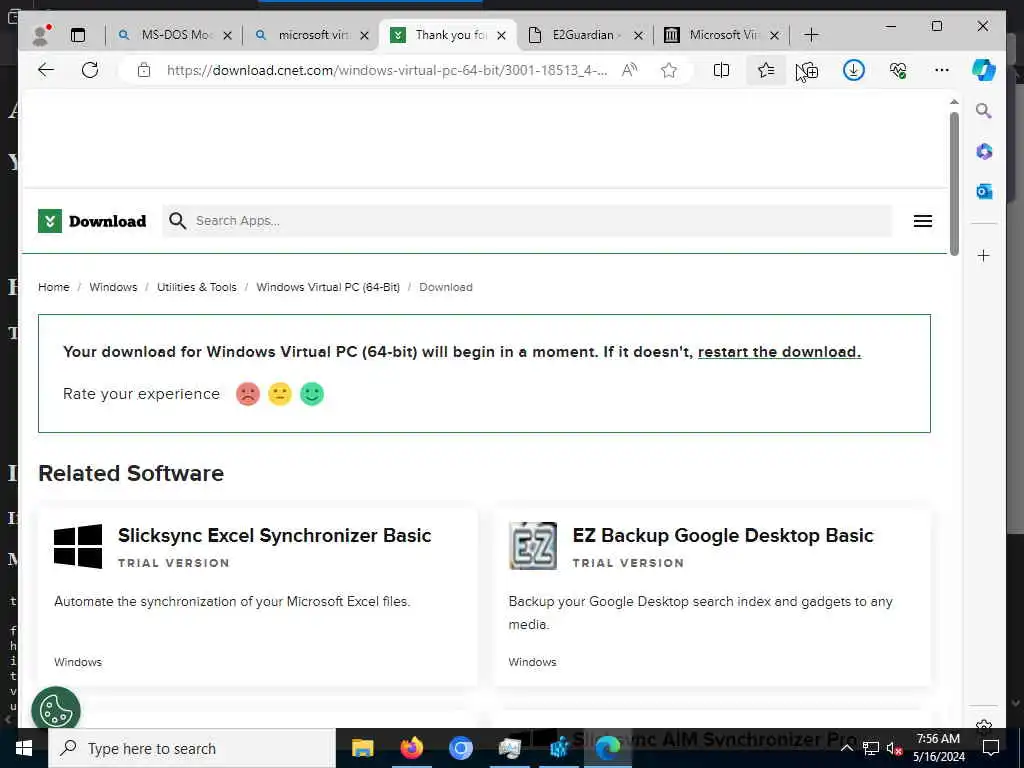Close the E2Guardian tab
1024x768 pixels.
638,35
